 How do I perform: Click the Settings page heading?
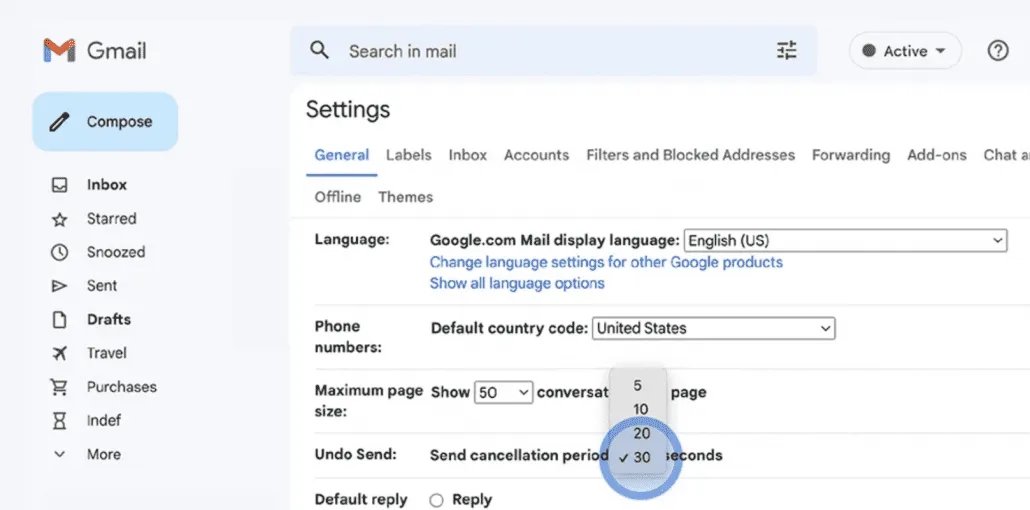pos(348,109)
